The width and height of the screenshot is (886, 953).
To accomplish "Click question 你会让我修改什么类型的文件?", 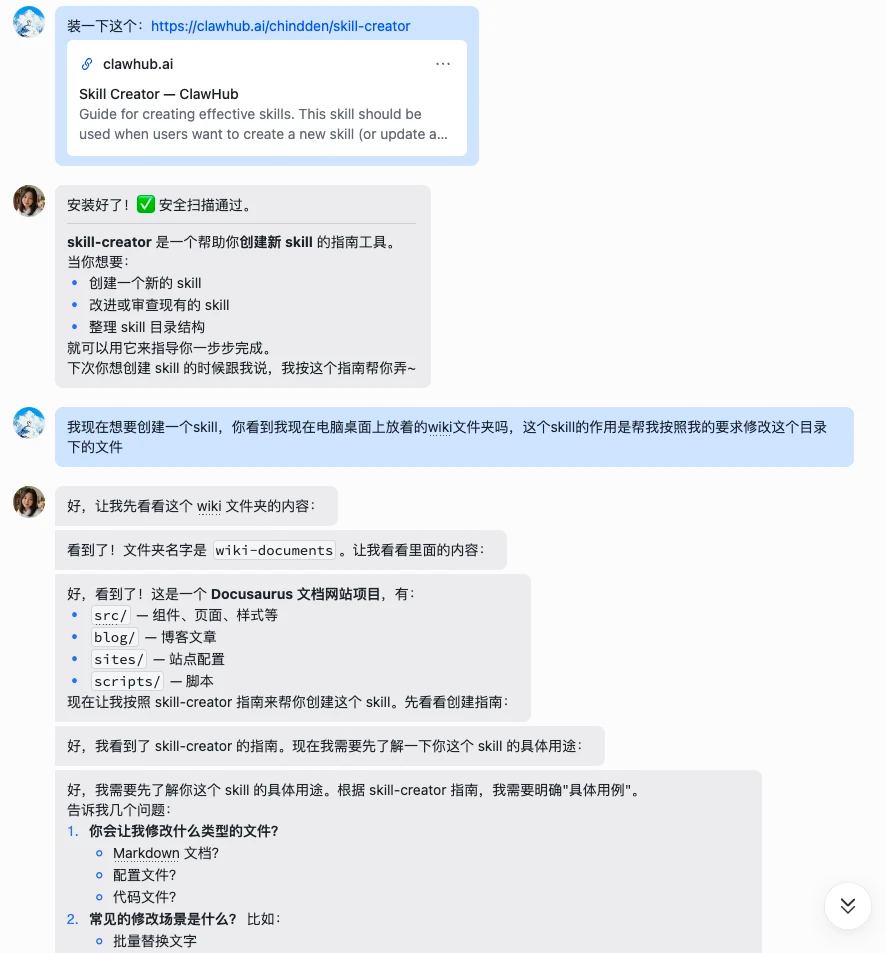I will 184,831.
